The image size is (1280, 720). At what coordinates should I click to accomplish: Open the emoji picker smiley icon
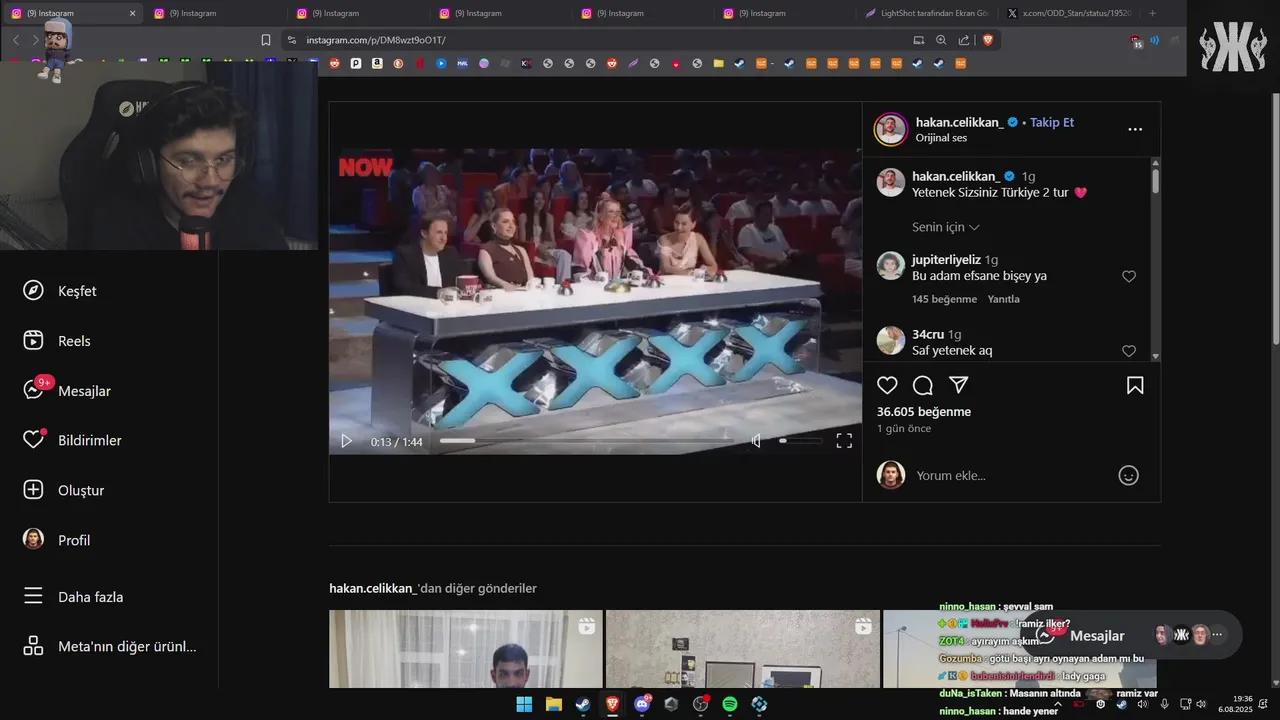[1128, 476]
